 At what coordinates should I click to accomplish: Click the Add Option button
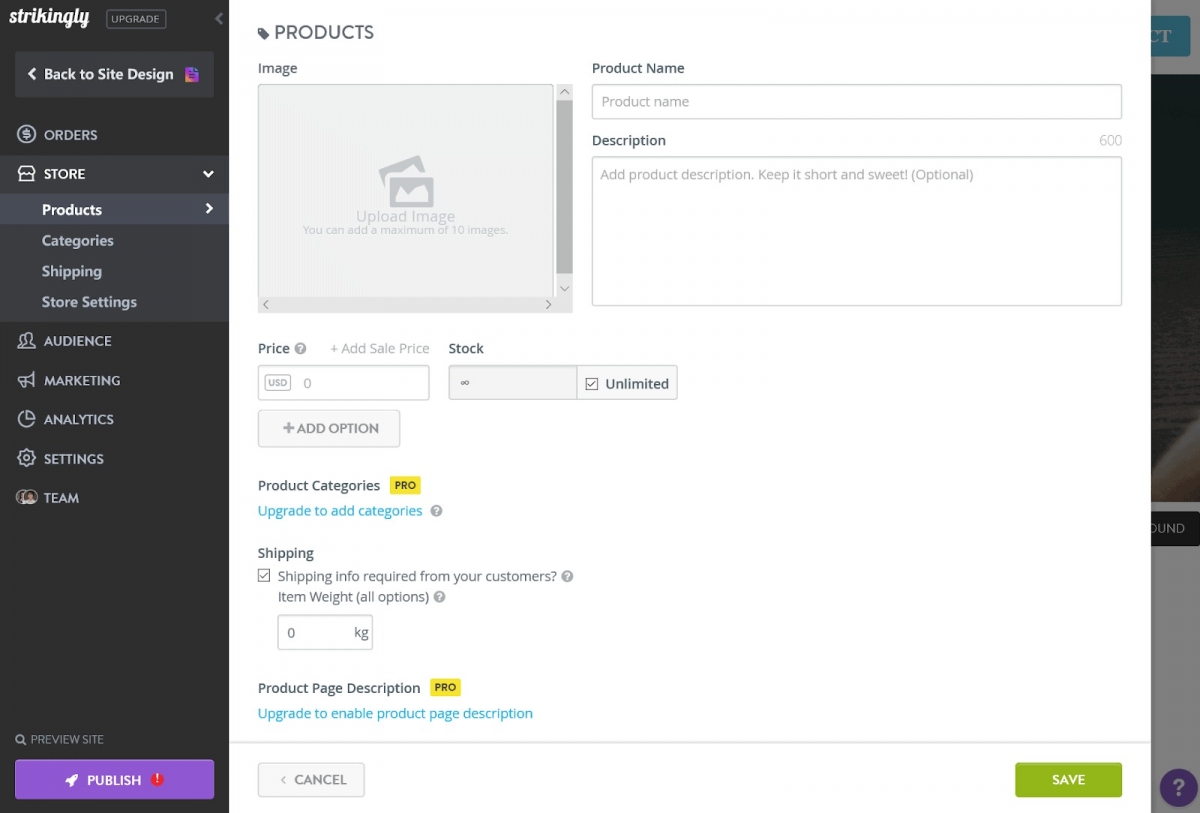coord(329,428)
